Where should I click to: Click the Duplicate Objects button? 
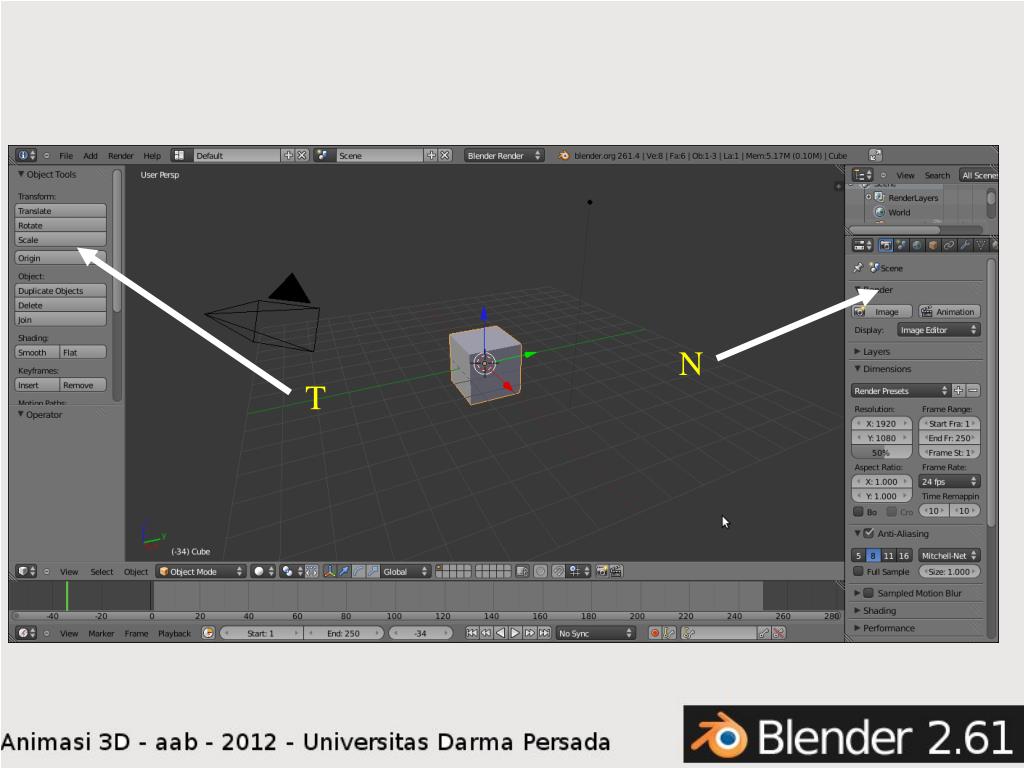(x=60, y=291)
